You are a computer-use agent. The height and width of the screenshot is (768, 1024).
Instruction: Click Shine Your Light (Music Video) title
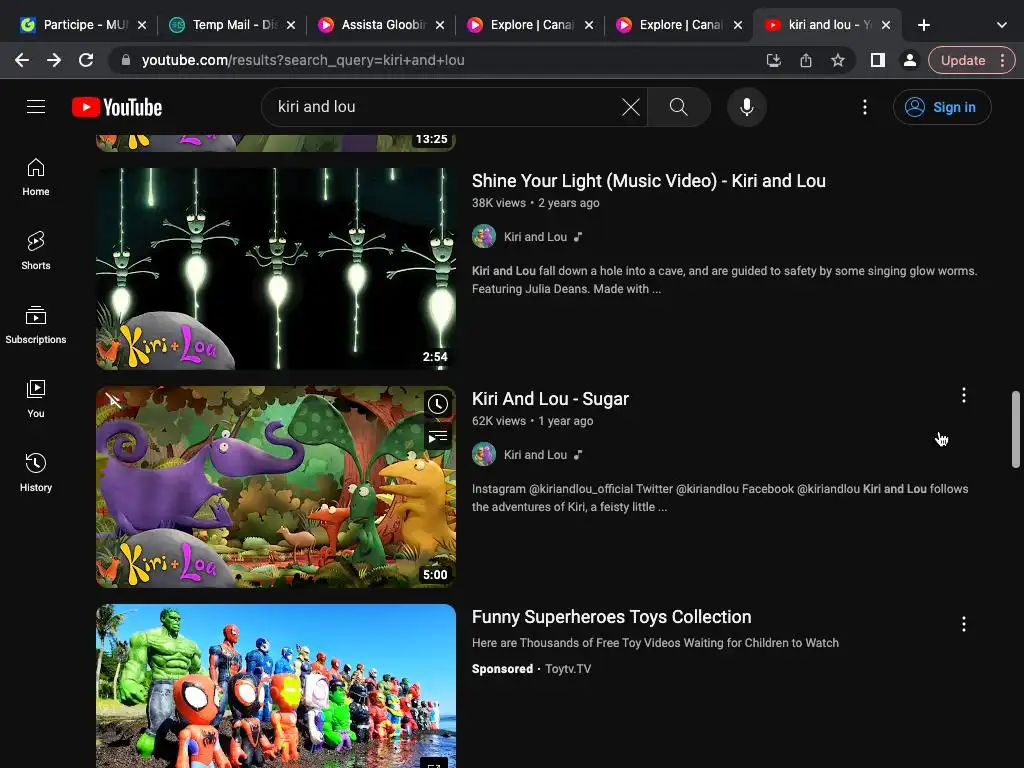(648, 181)
